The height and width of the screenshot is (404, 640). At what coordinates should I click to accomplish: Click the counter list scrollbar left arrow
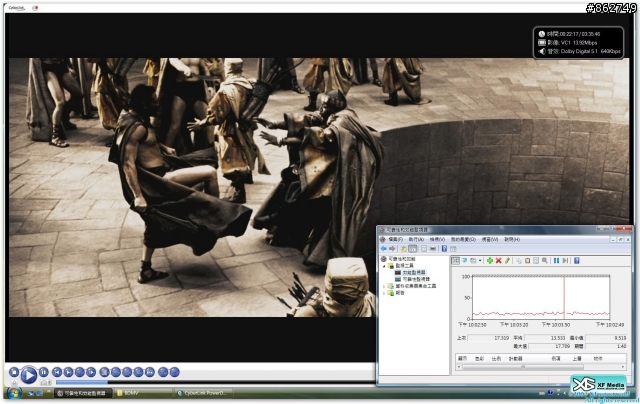click(x=459, y=367)
